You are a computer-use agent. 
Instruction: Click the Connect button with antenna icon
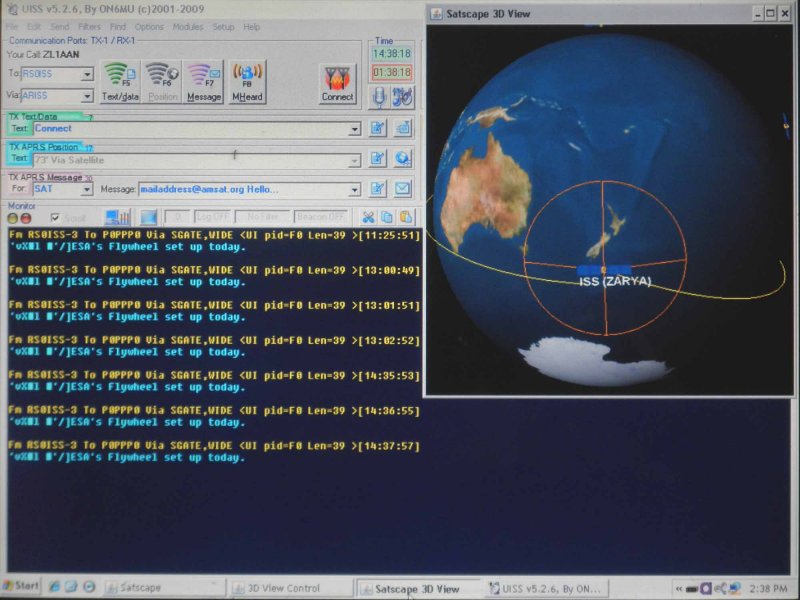(x=337, y=84)
